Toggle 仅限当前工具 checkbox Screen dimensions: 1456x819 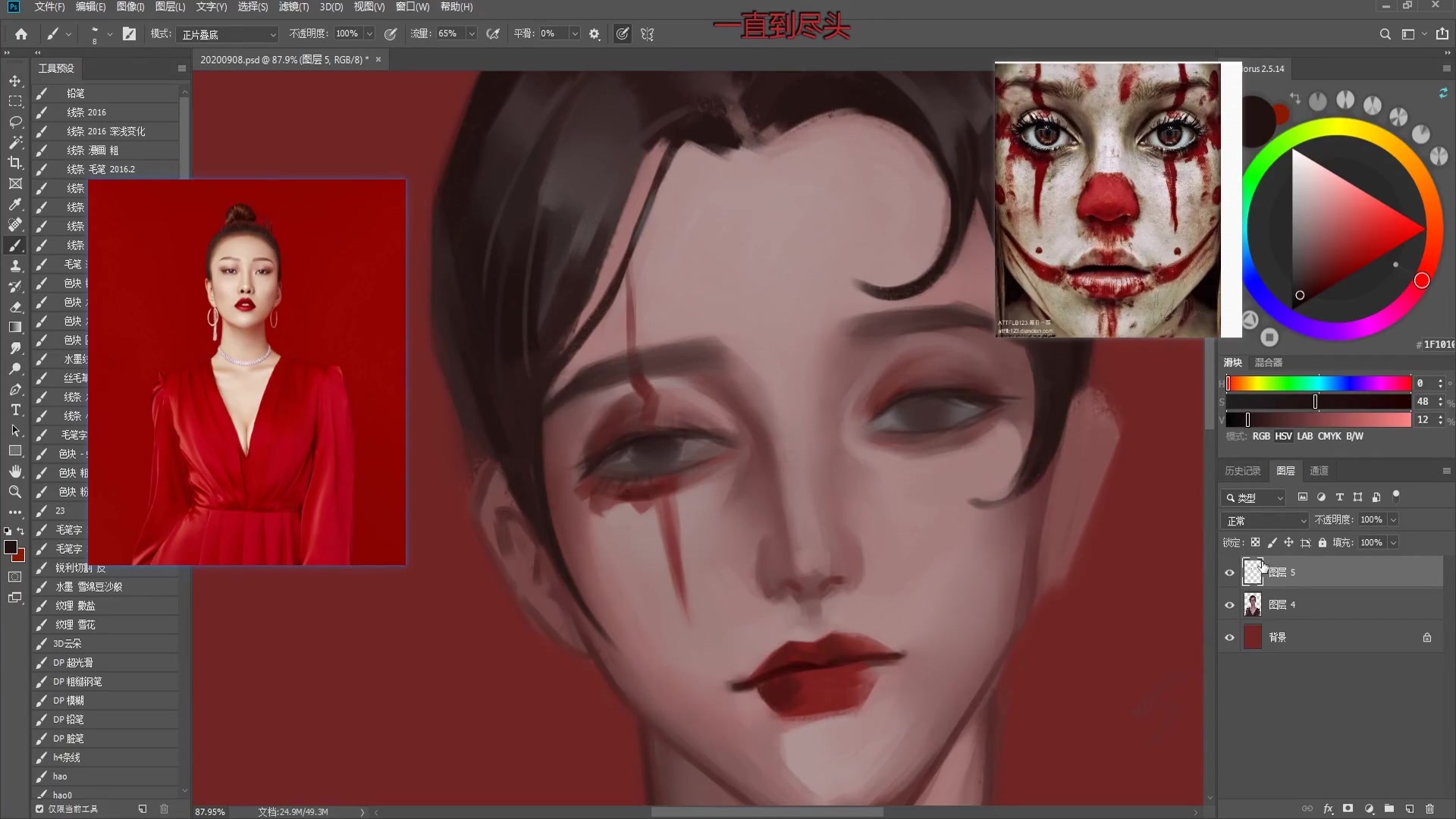point(39,808)
